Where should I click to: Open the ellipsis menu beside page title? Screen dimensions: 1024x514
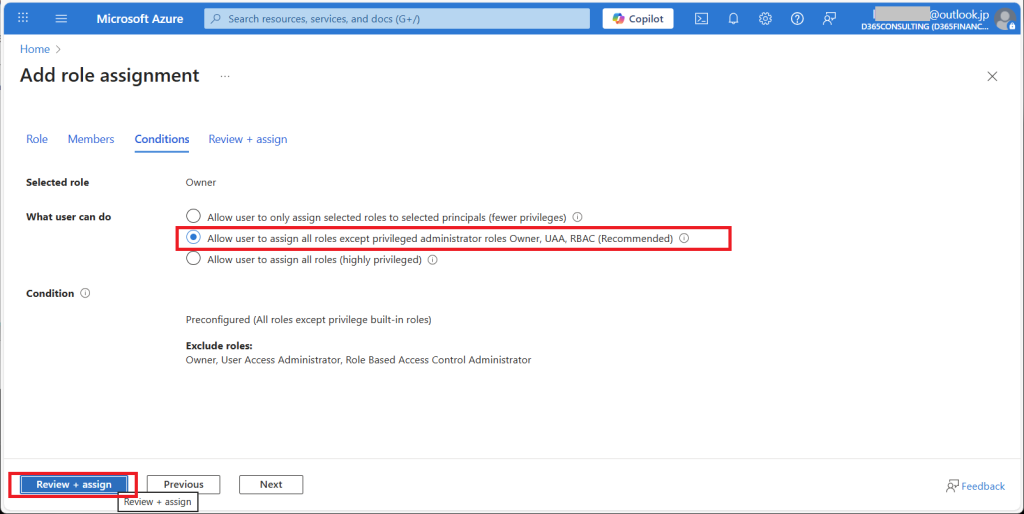pos(225,76)
